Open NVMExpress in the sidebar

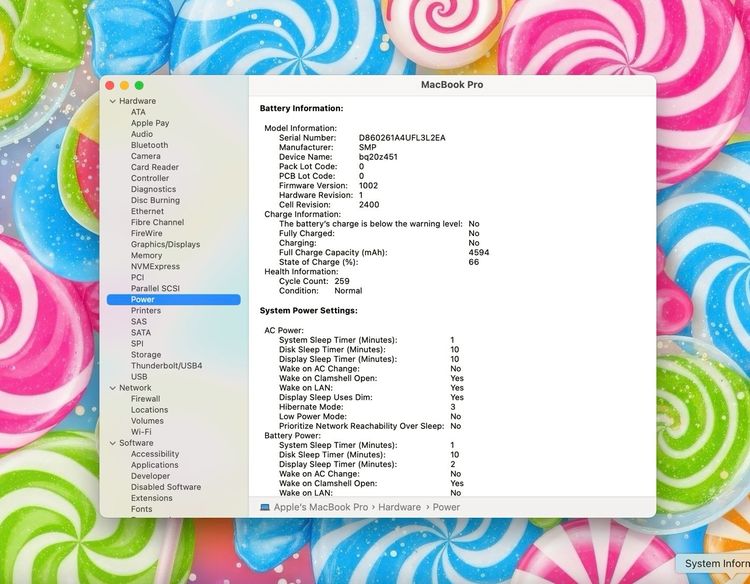click(155, 266)
